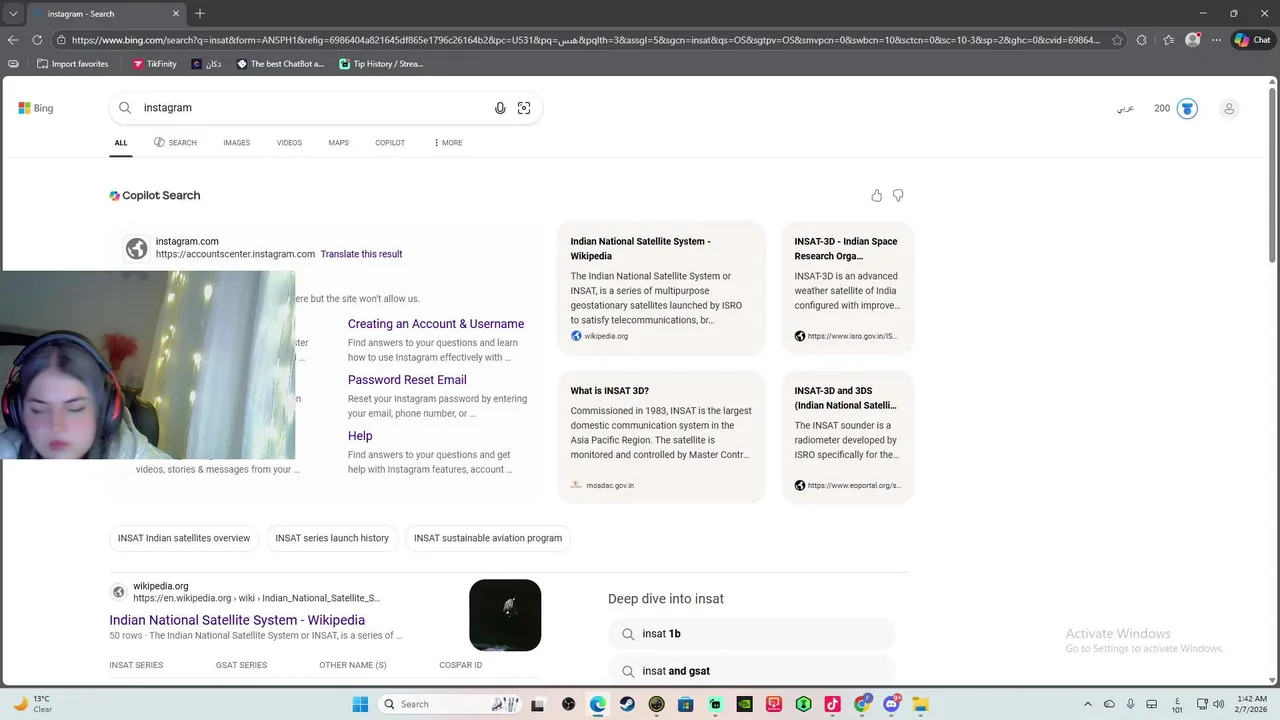
Task: Open clock and date 1:42 AM
Action: (x=1252, y=704)
